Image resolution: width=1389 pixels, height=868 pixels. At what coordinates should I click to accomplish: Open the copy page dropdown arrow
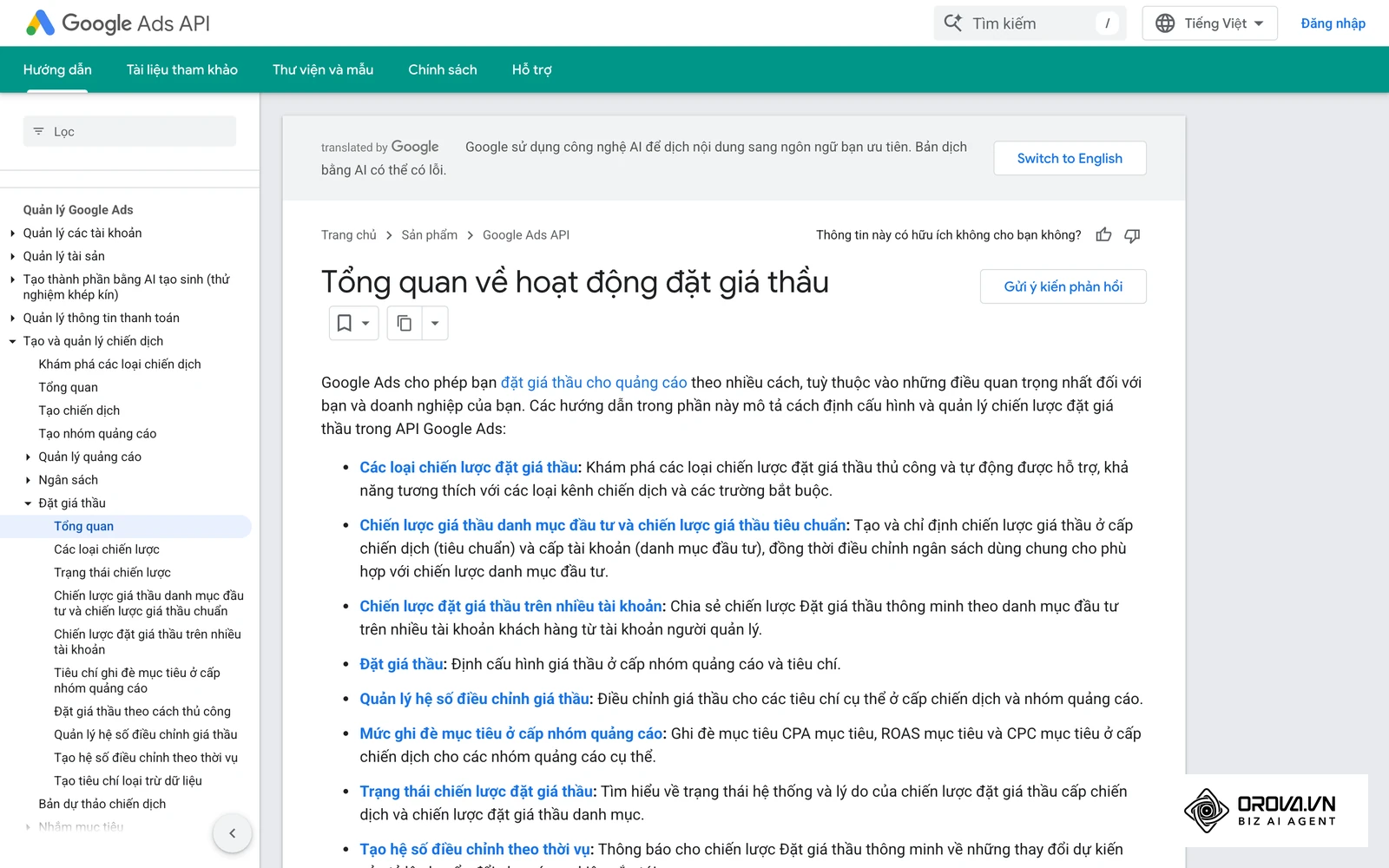pos(435,323)
